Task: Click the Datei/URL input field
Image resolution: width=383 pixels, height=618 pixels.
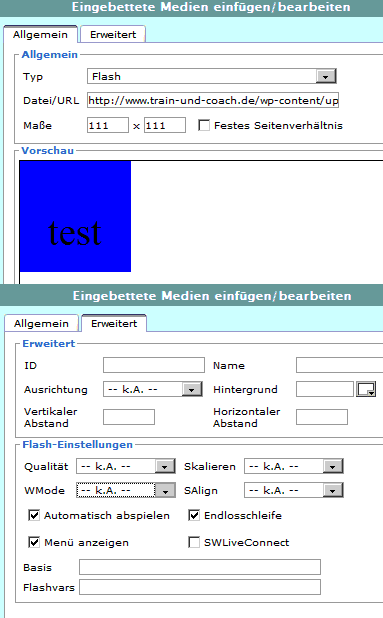Action: pyautogui.click(x=213, y=100)
